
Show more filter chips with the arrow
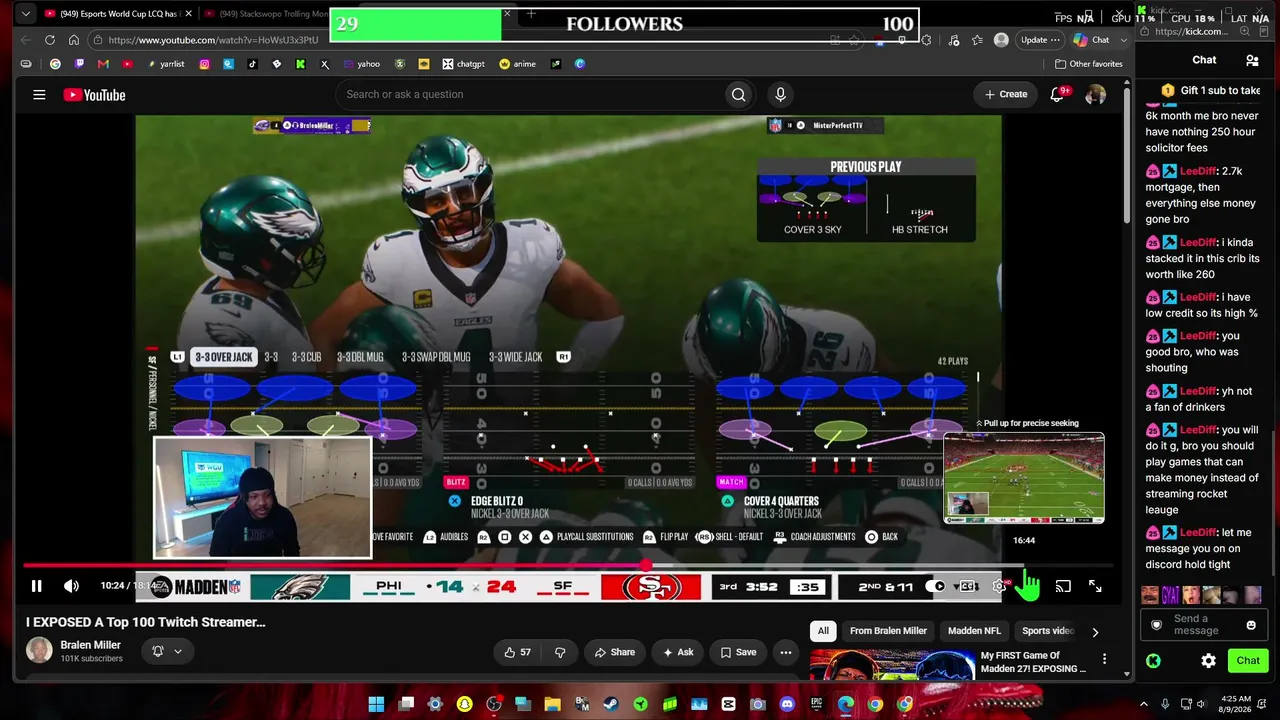click(1095, 632)
